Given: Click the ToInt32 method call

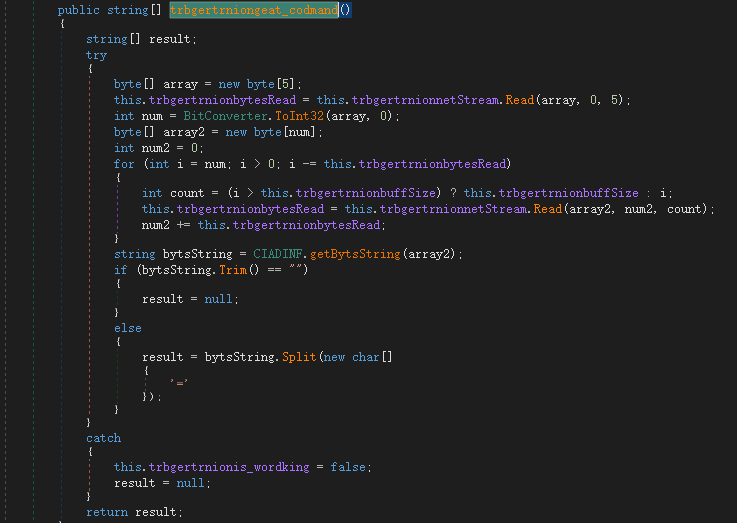Looking at the screenshot, I should (x=299, y=116).
